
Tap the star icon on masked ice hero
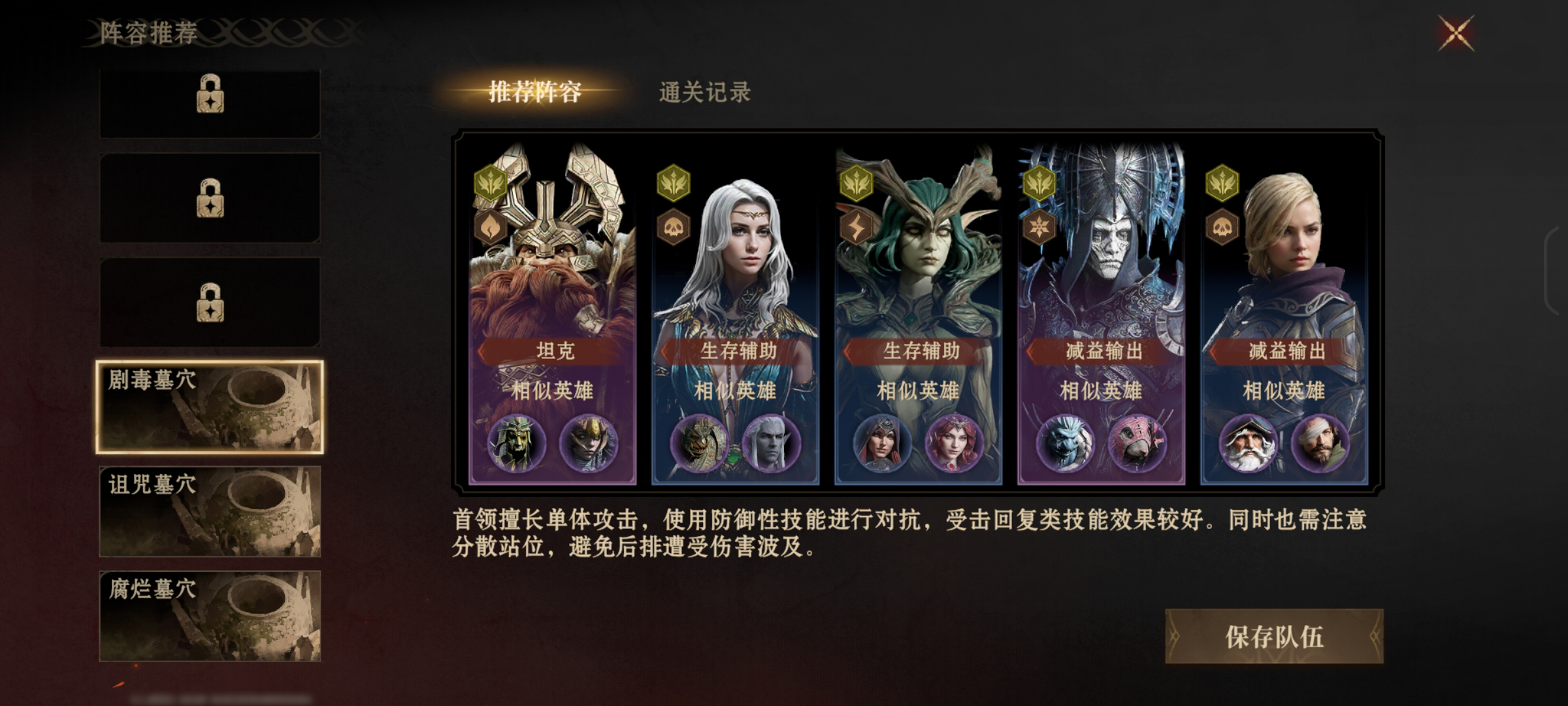pyautogui.click(x=1039, y=227)
